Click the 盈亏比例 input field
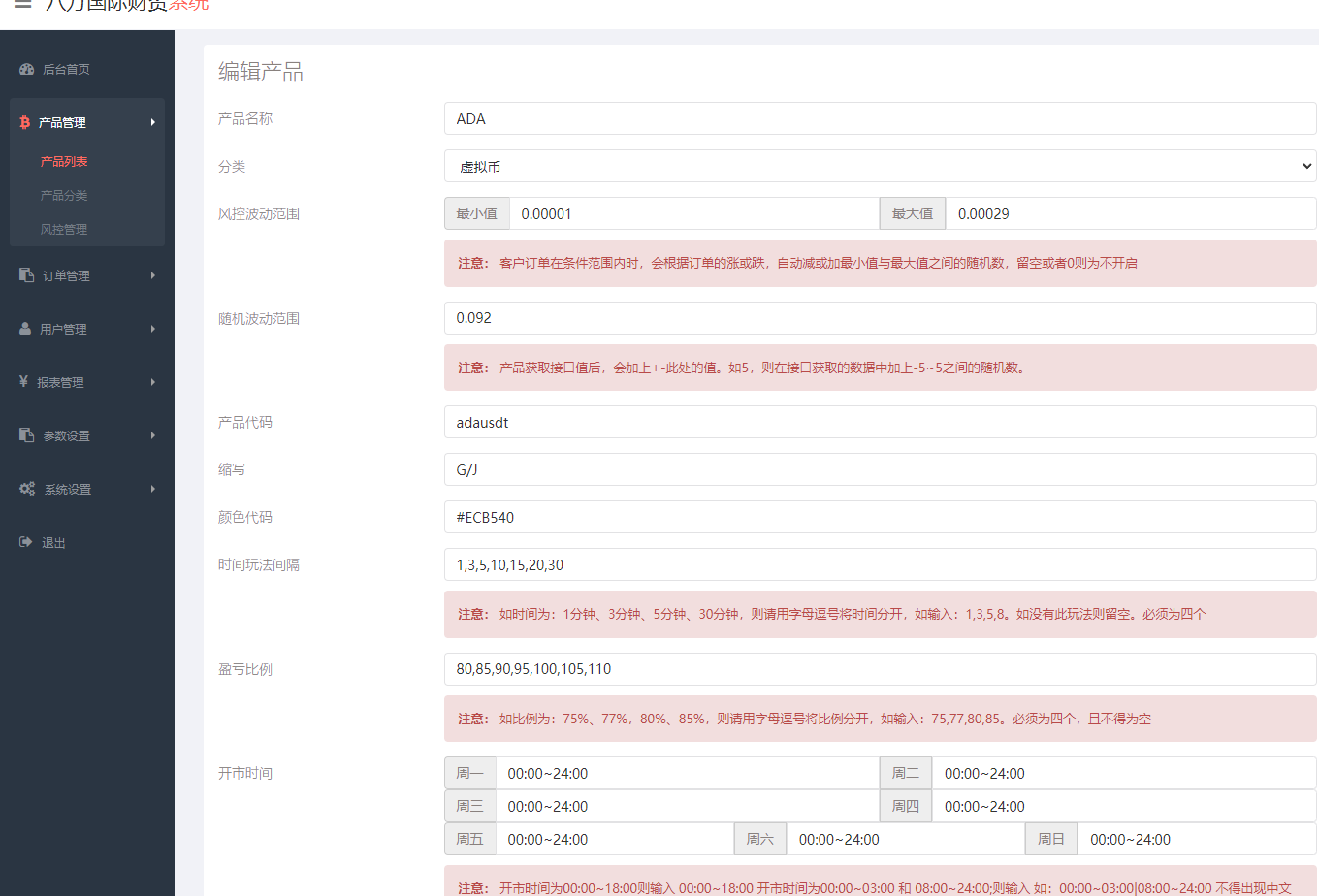Image resolution: width=1319 pixels, height=896 pixels. click(880, 669)
